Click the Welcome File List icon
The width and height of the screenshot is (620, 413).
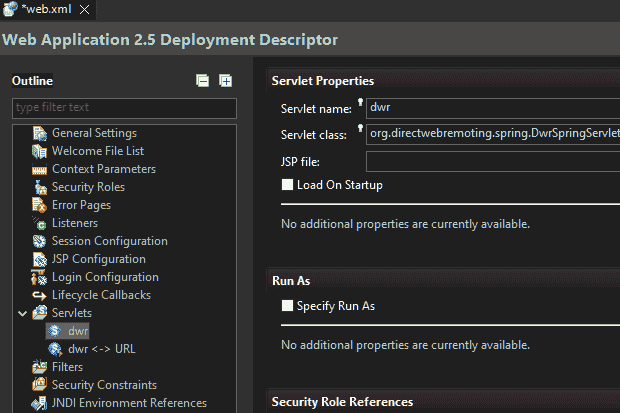[40, 151]
